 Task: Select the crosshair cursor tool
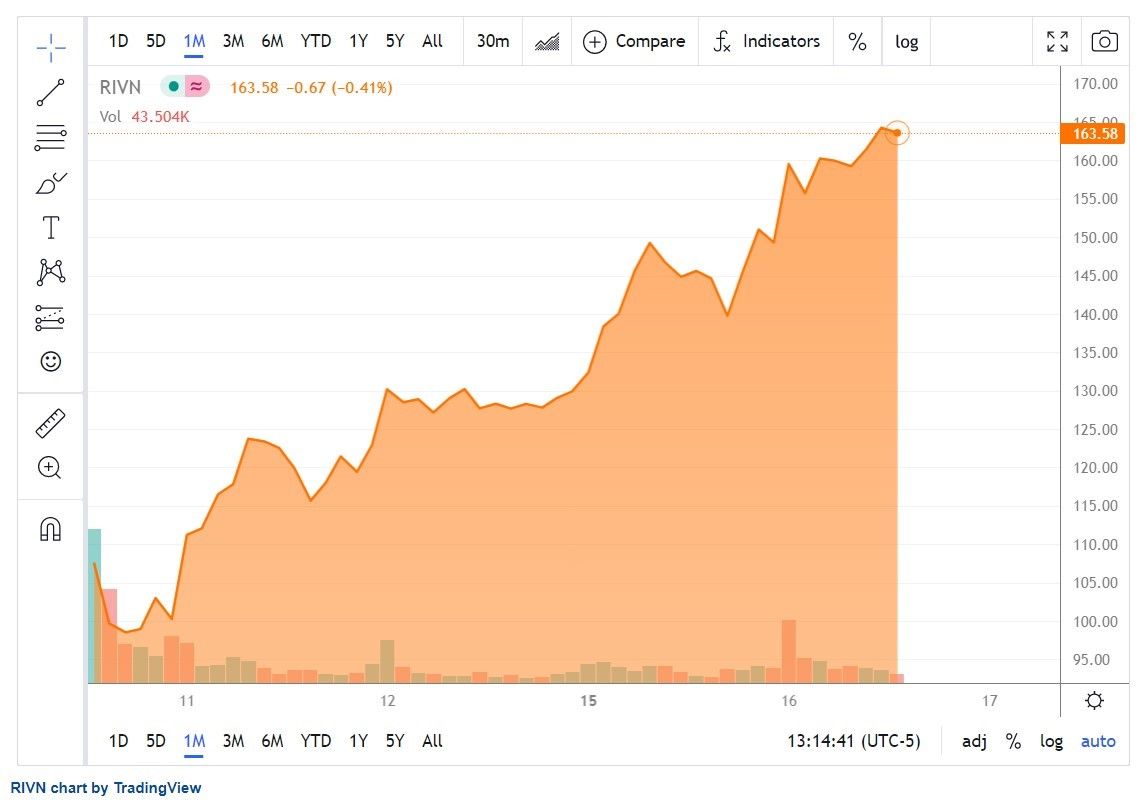[50, 46]
